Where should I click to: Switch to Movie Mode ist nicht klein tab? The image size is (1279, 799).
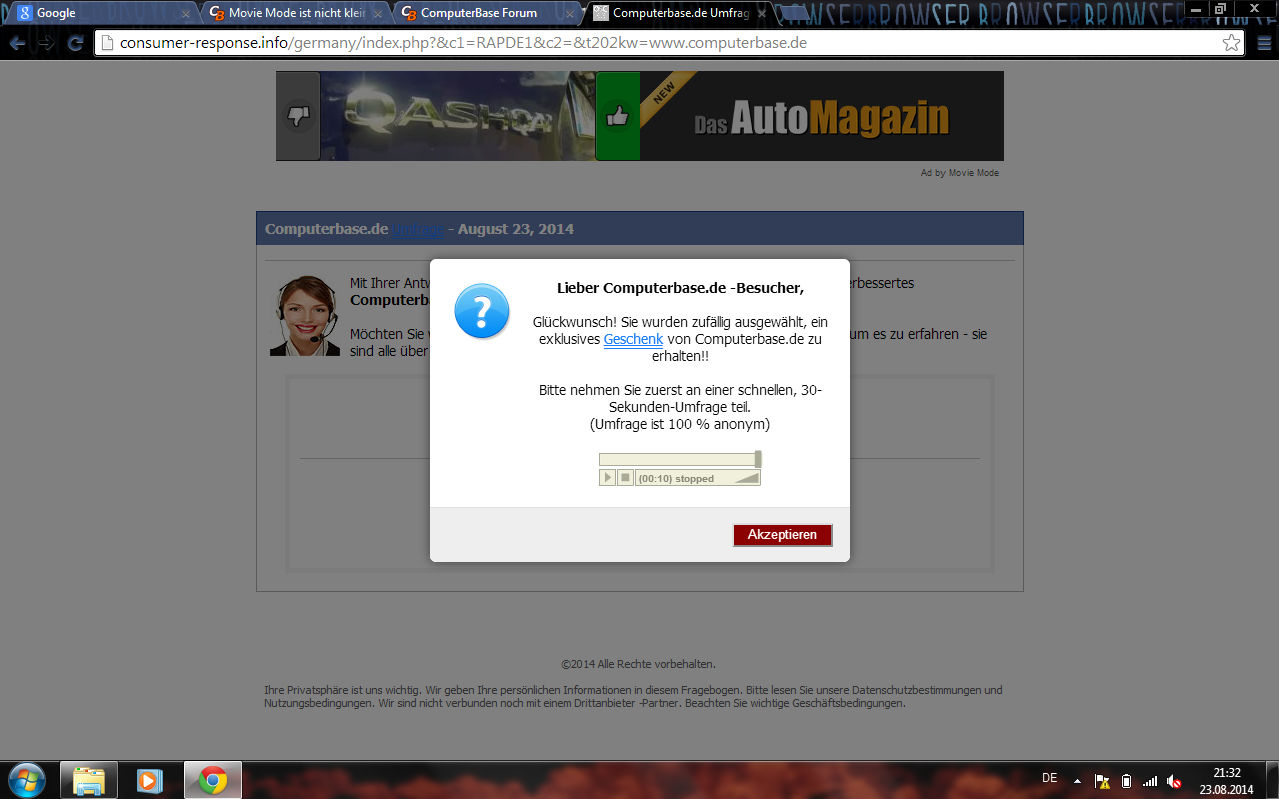click(295, 13)
